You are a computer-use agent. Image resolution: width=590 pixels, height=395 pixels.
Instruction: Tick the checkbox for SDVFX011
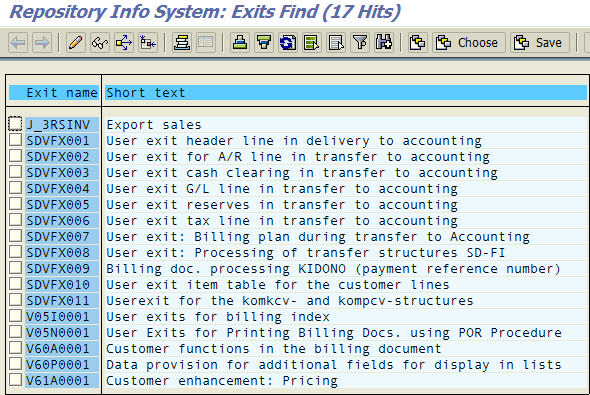[x=15, y=300]
